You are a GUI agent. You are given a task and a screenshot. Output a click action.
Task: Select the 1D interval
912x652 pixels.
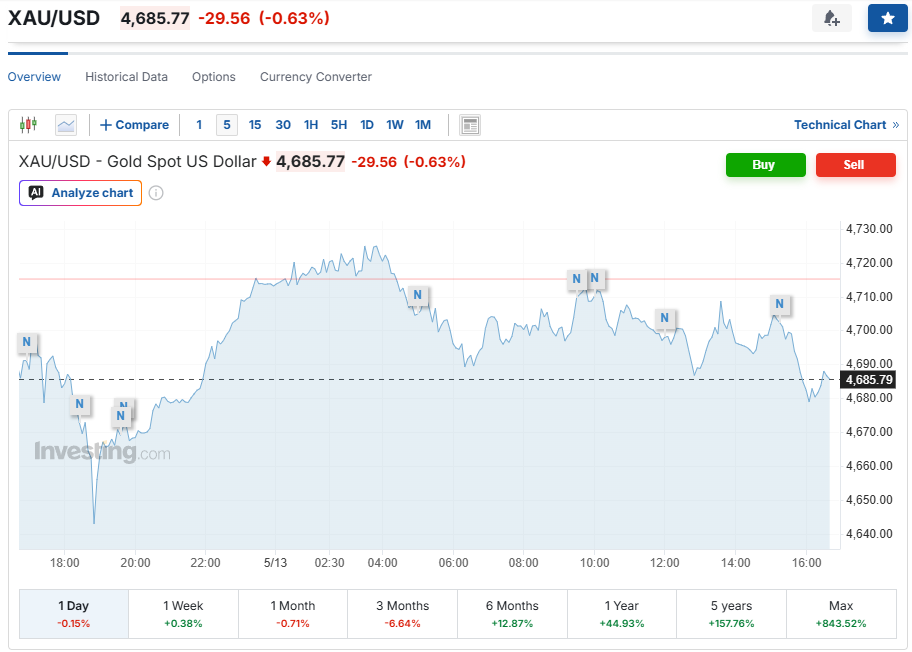(x=367, y=124)
